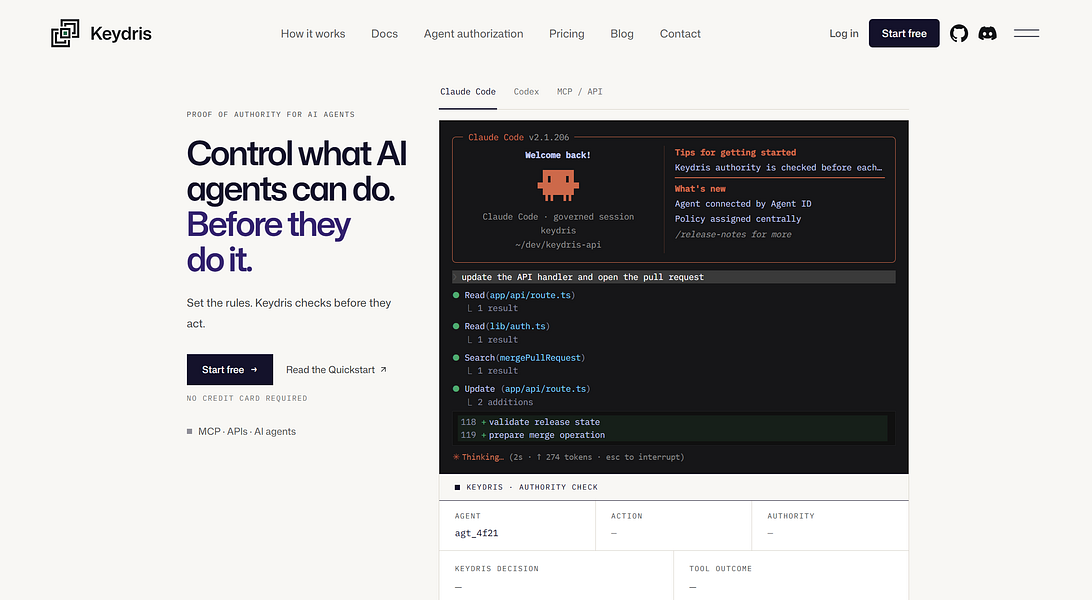Click the Policy assigned centrally line
This screenshot has width=1092, height=600.
tap(738, 219)
